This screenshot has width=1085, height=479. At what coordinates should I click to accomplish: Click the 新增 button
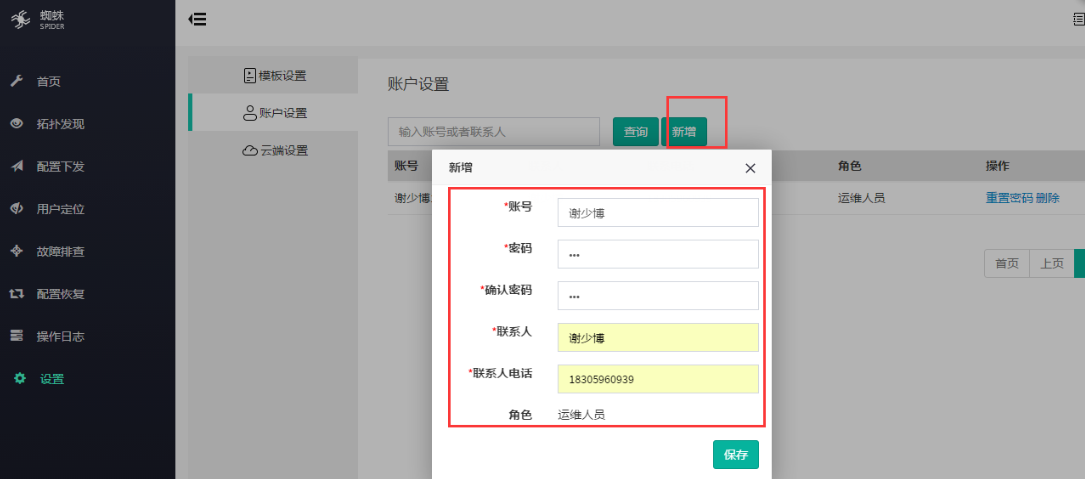(x=684, y=132)
